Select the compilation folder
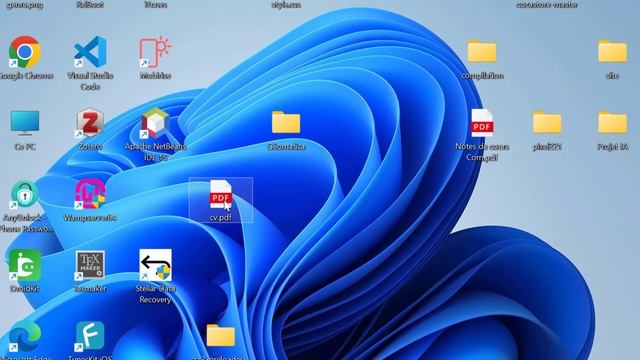This screenshot has height=360, width=640. coord(482,51)
